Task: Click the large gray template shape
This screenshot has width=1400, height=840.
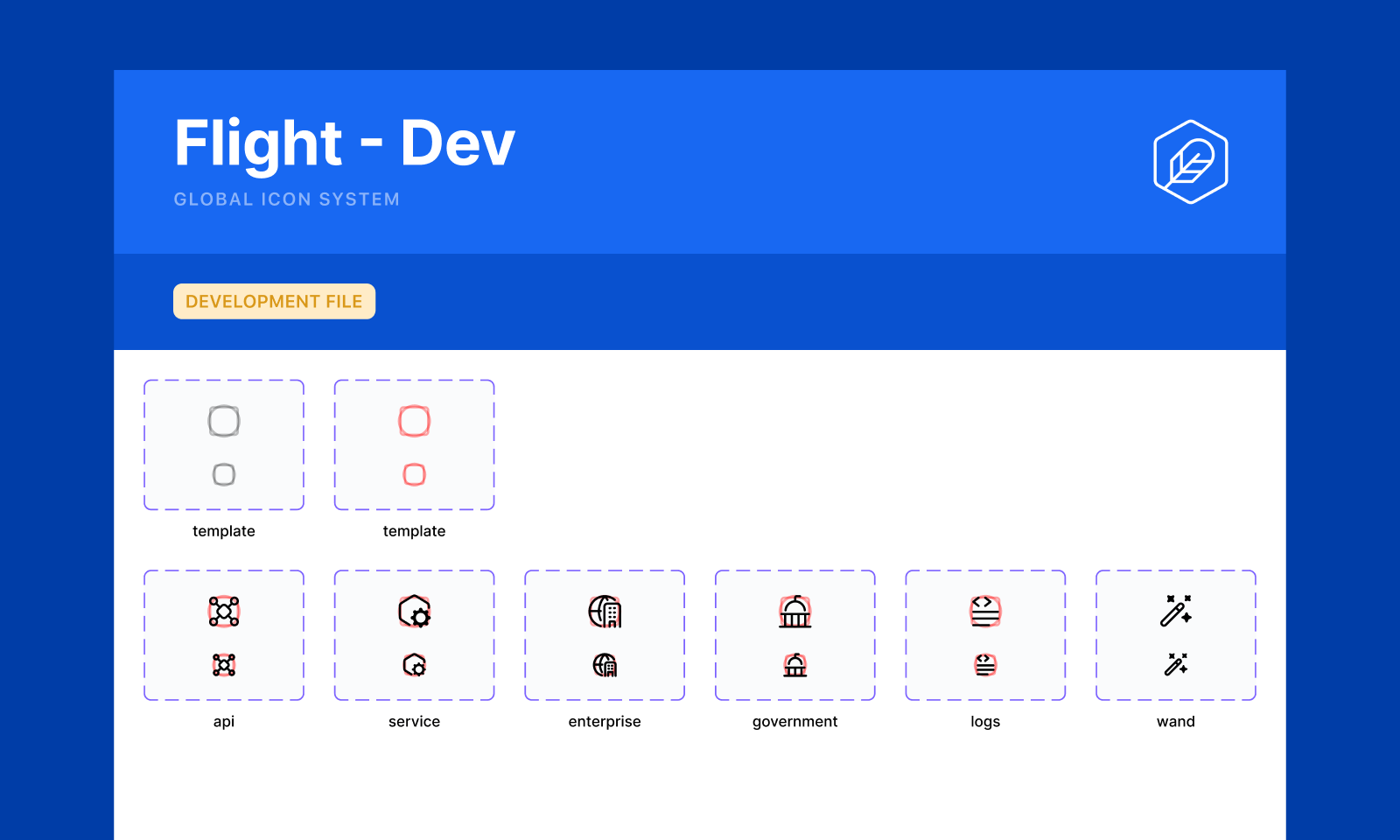Action: pos(224,421)
